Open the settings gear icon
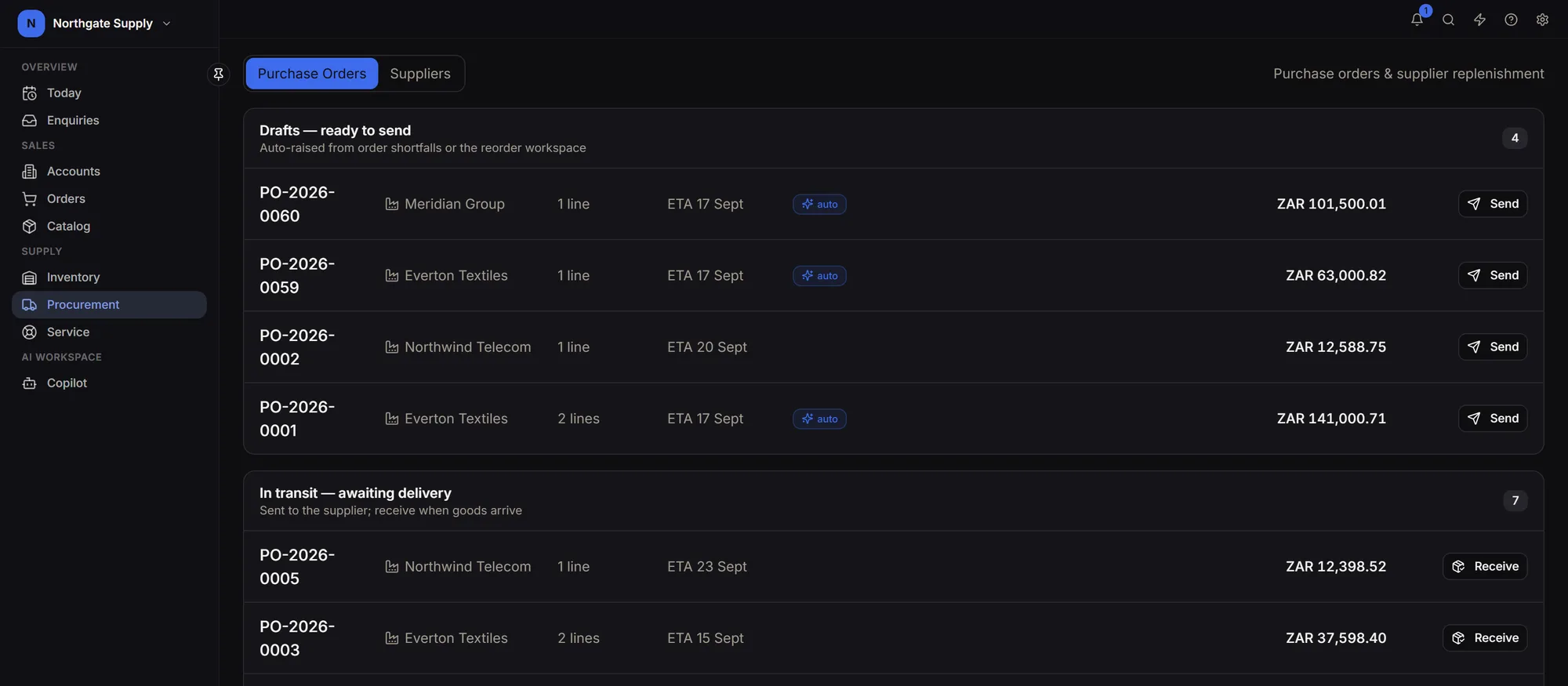 (x=1542, y=20)
